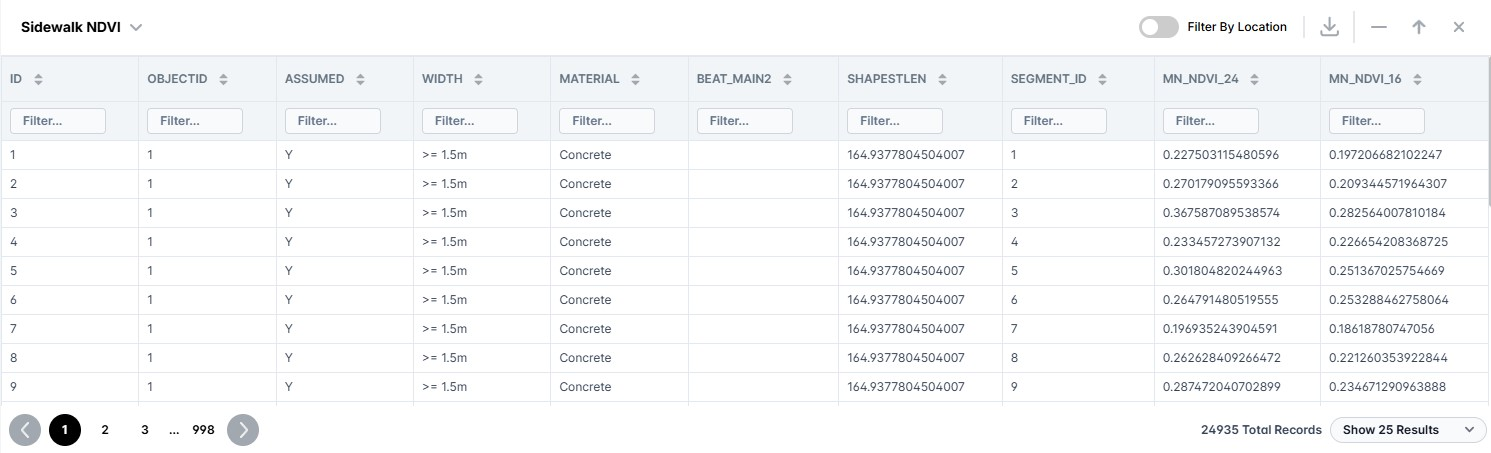Sort by BEAT_MAIN2 column
The image size is (1491, 453).
787,79
